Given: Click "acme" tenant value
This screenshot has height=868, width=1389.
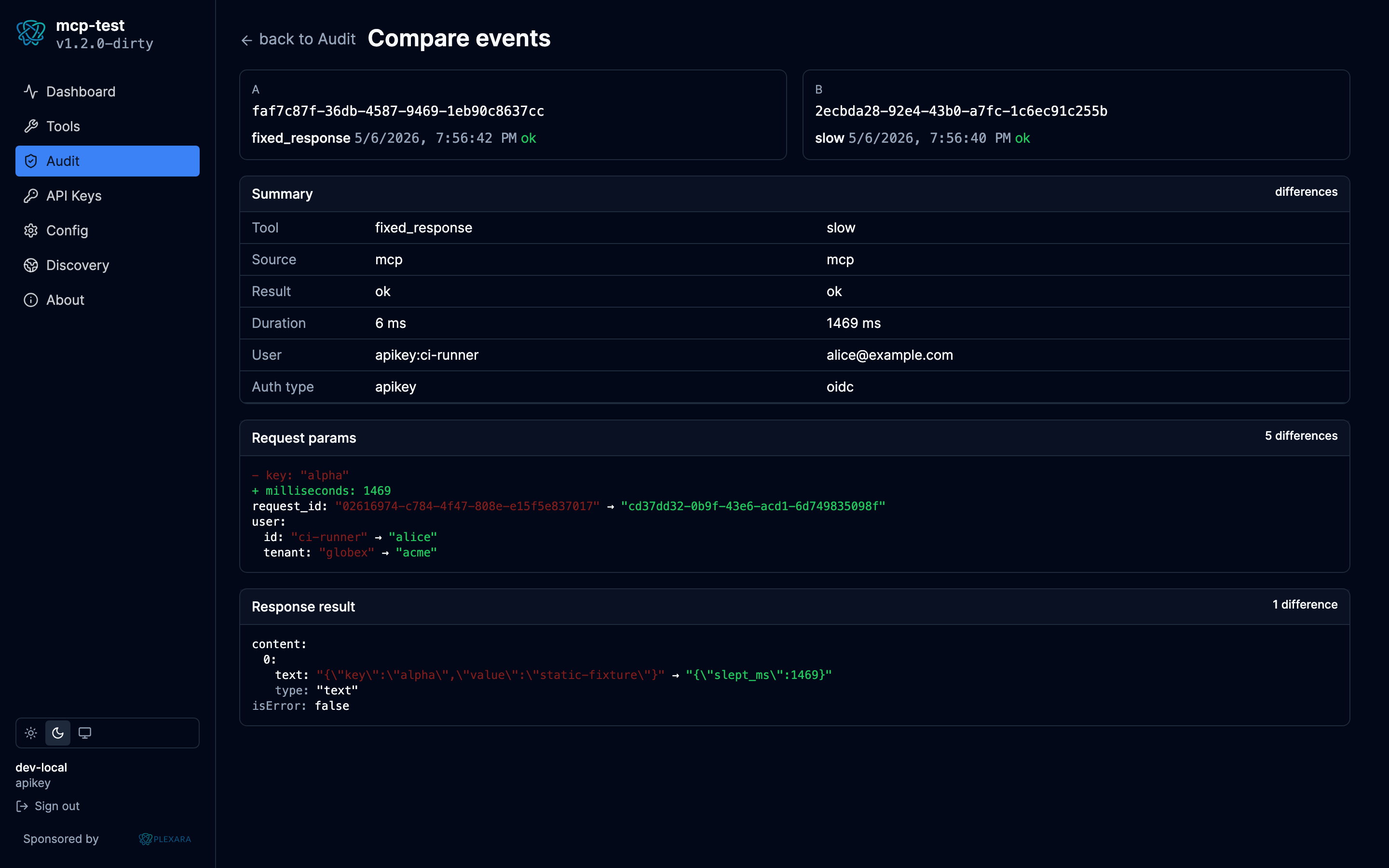Looking at the screenshot, I should point(416,553).
